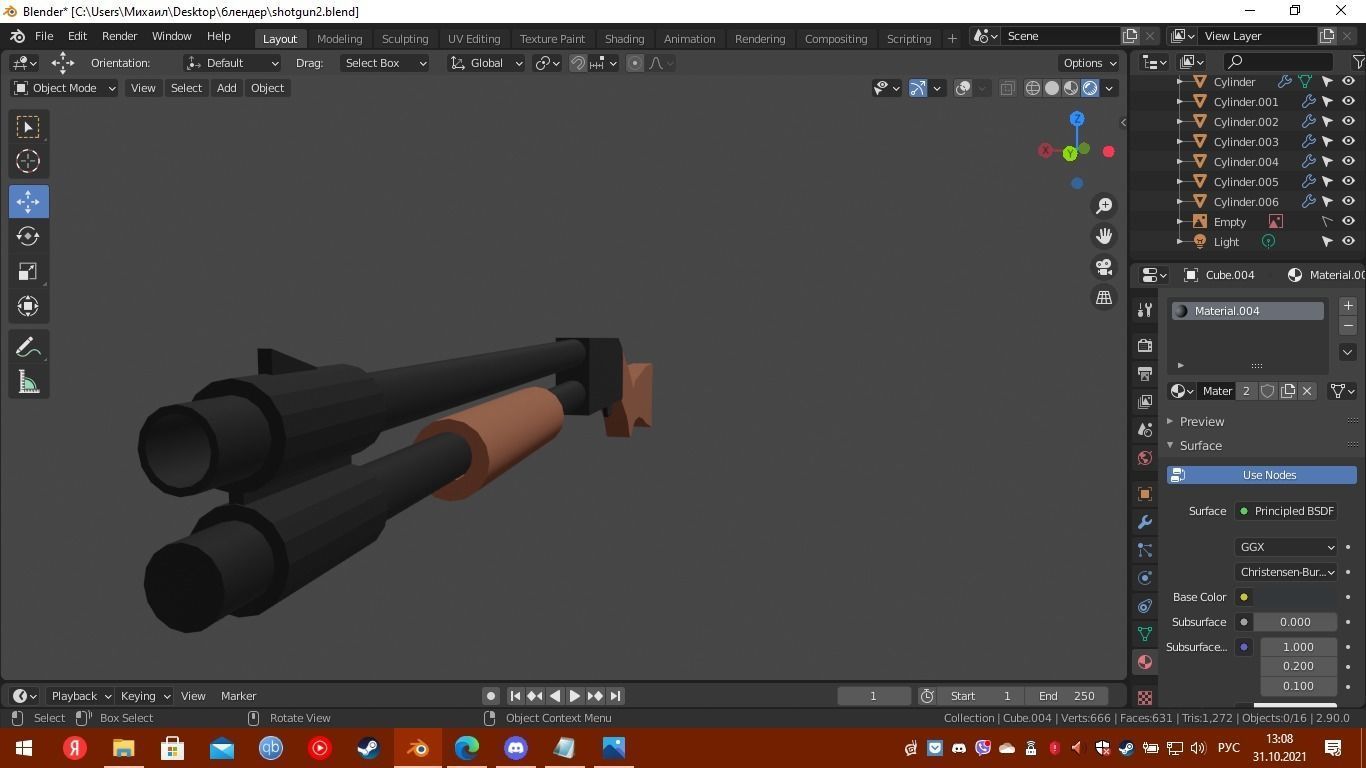Enable rendered viewport shading
1366x768 pixels.
click(1090, 88)
